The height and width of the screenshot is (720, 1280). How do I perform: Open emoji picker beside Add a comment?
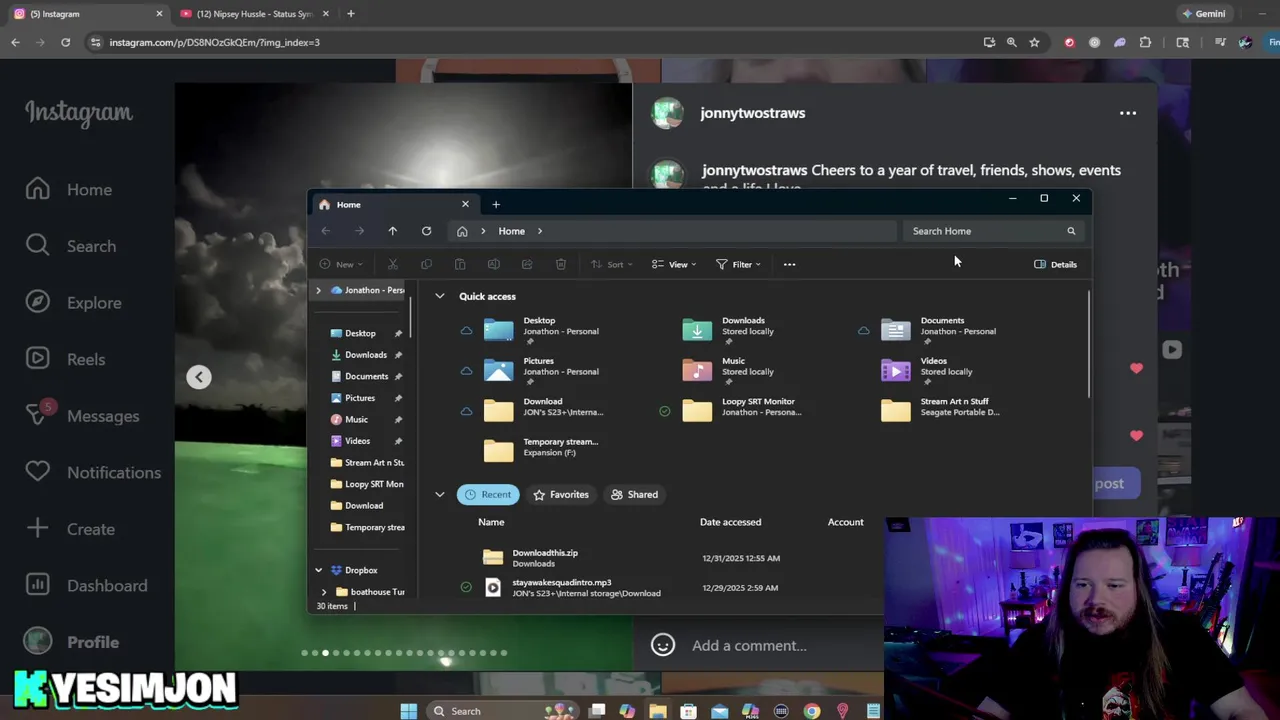point(663,645)
